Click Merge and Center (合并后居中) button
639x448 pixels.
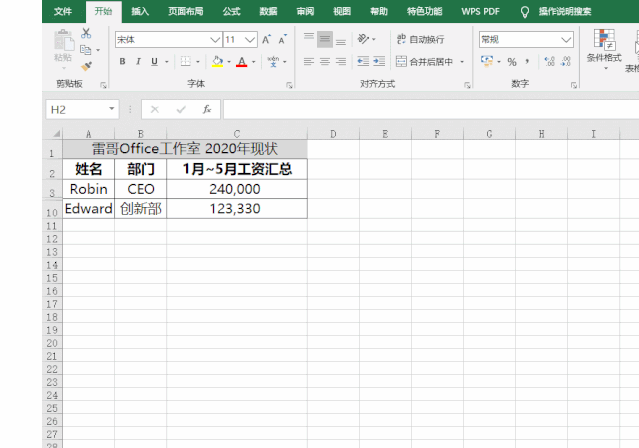pyautogui.click(x=425, y=62)
